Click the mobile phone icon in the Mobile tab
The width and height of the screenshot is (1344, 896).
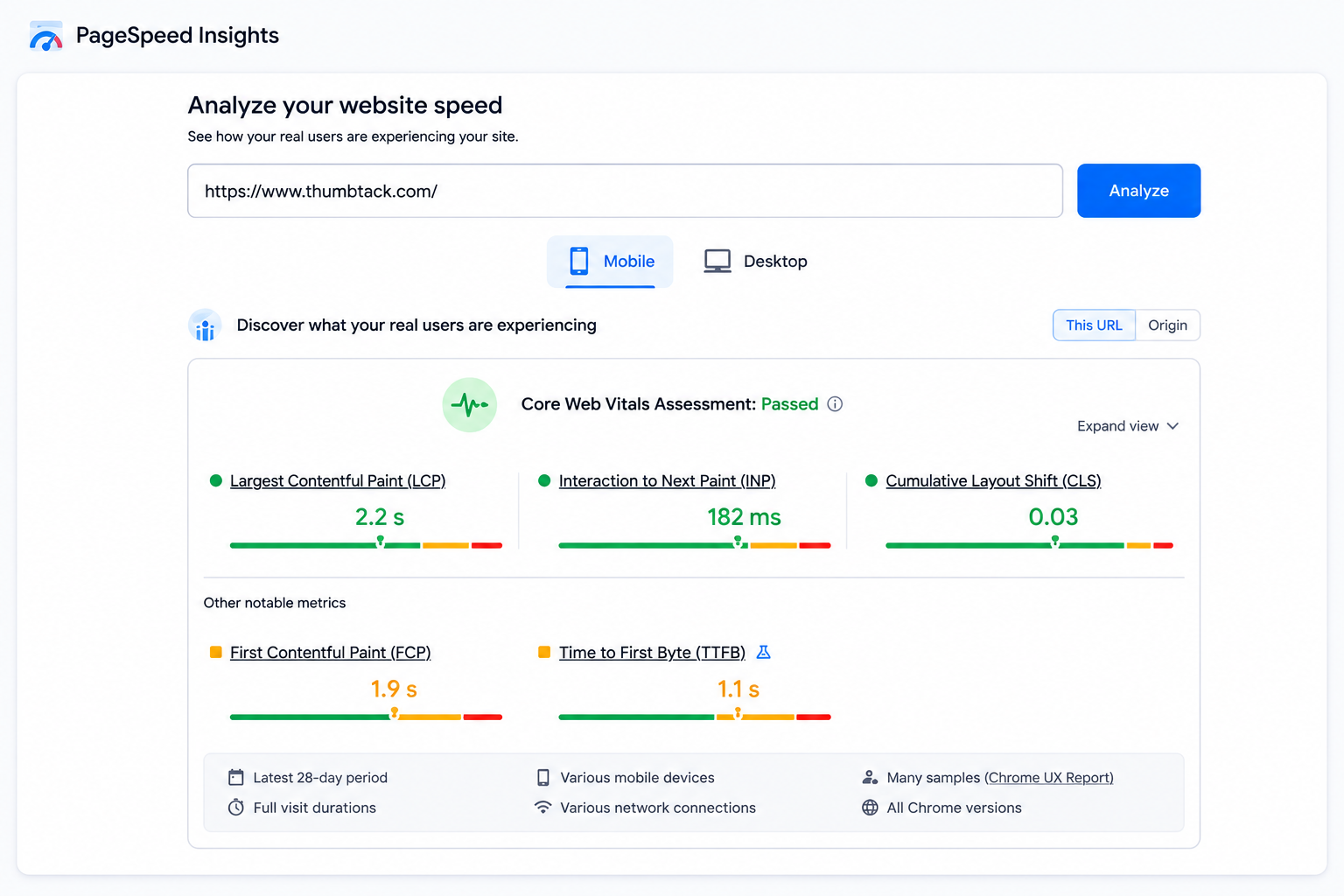(579, 261)
